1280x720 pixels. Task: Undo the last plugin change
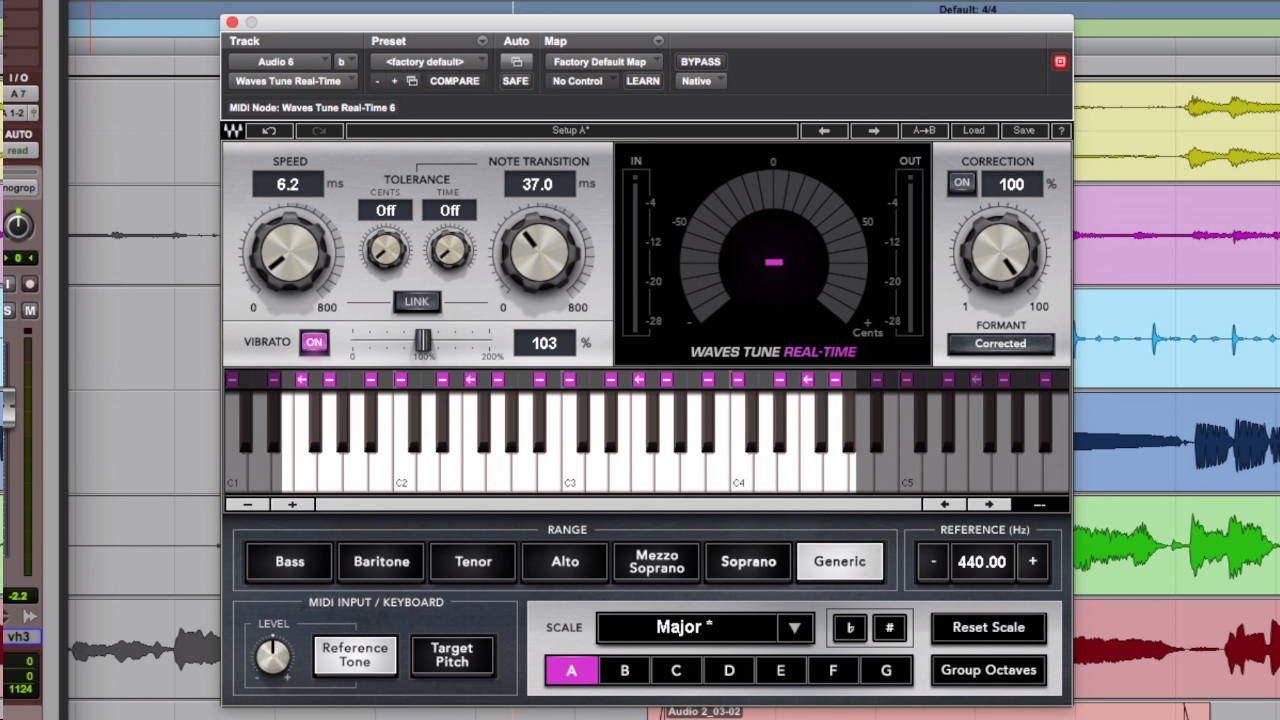point(269,131)
